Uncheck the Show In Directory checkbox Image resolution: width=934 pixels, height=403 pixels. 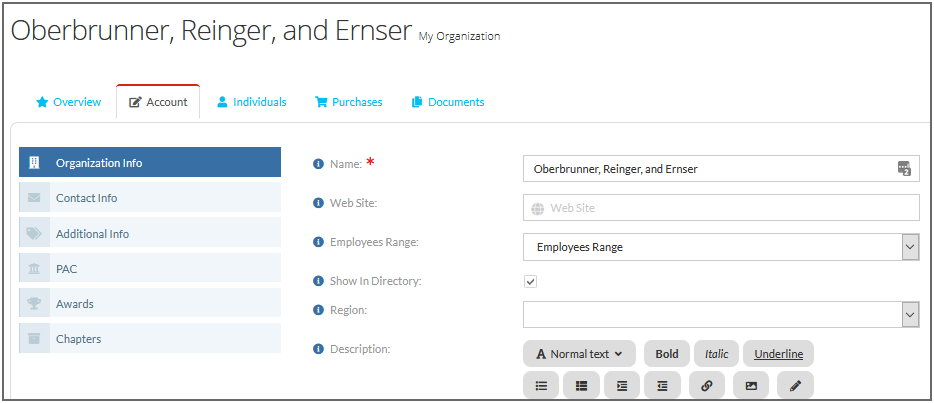pos(530,282)
